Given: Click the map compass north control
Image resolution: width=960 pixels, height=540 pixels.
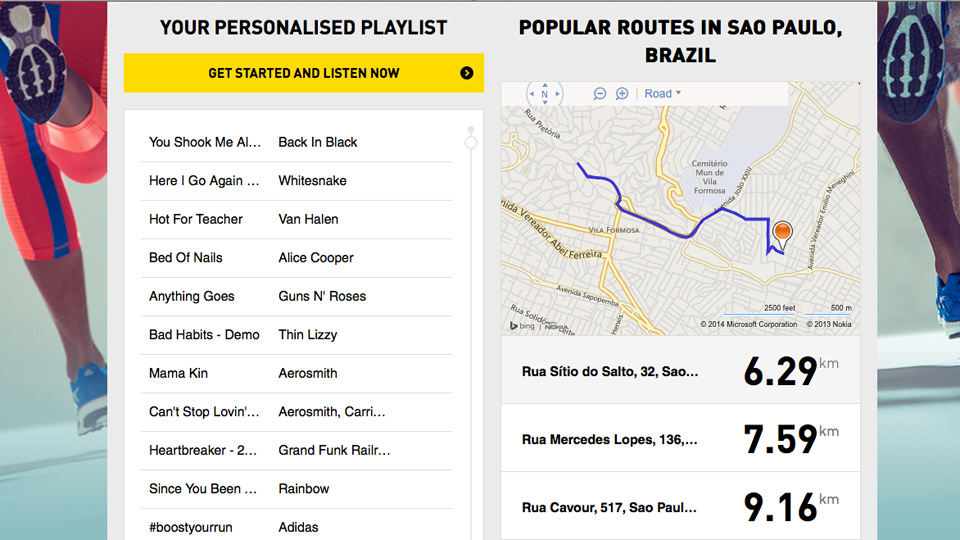Looking at the screenshot, I should [x=545, y=94].
